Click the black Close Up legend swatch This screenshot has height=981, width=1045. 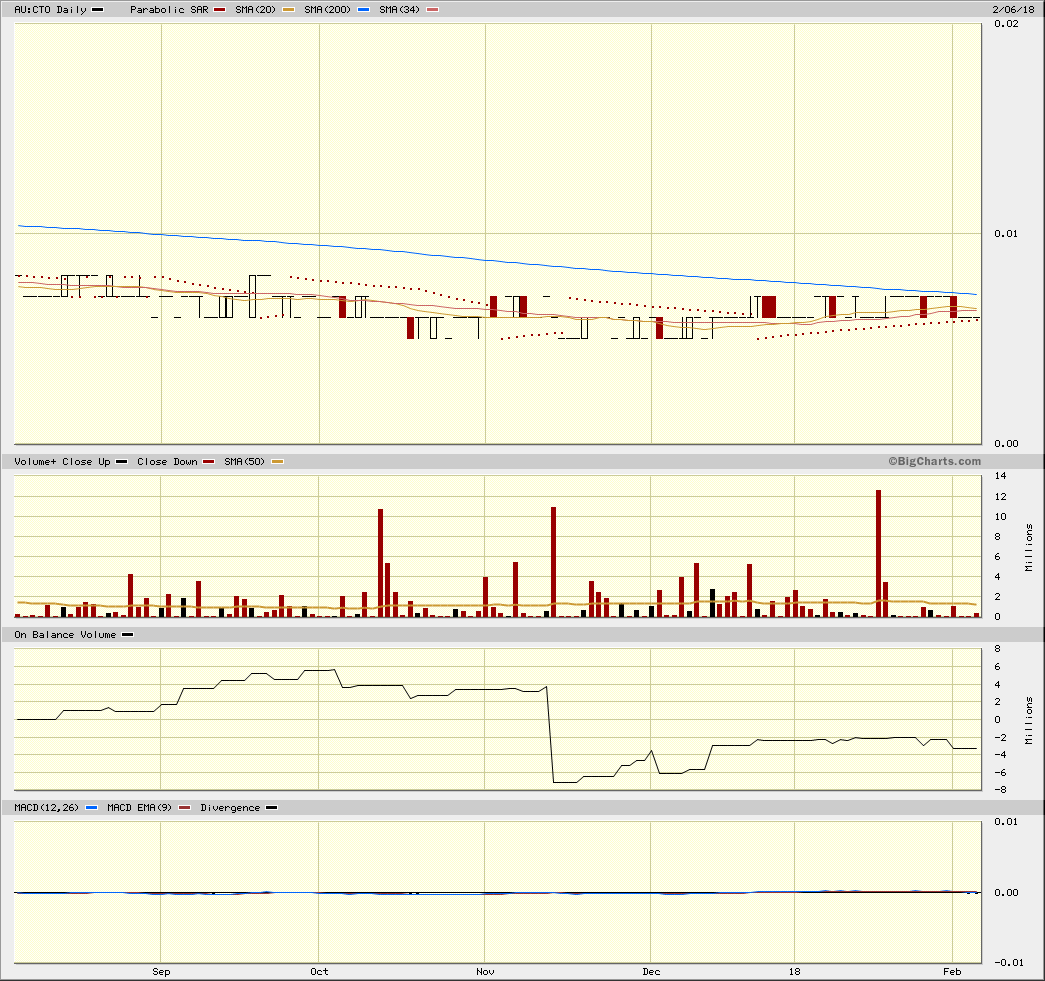[x=121, y=461]
